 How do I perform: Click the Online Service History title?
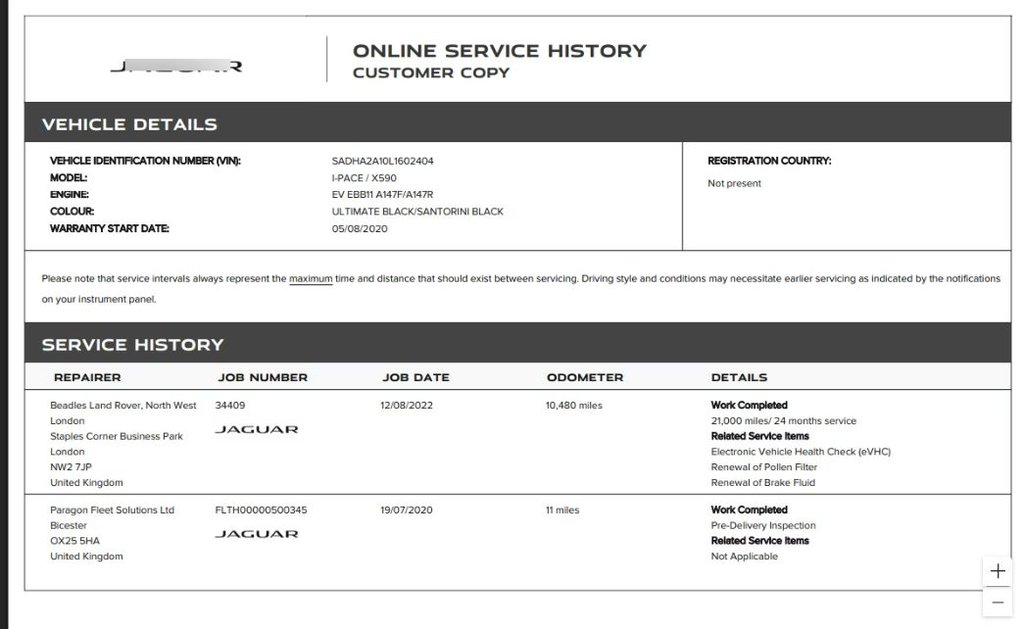click(499, 51)
